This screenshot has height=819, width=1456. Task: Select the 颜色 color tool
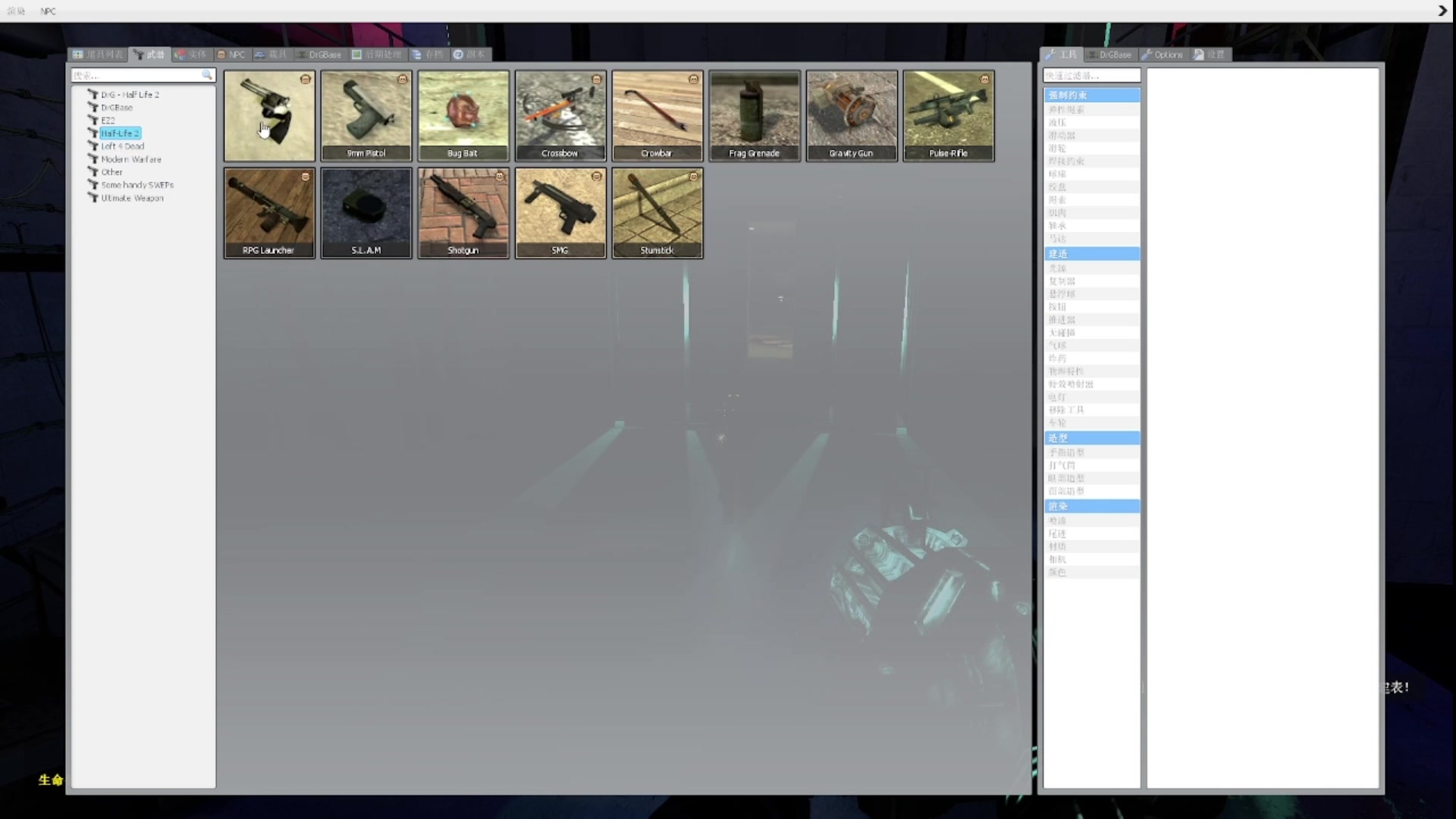click(1091, 572)
